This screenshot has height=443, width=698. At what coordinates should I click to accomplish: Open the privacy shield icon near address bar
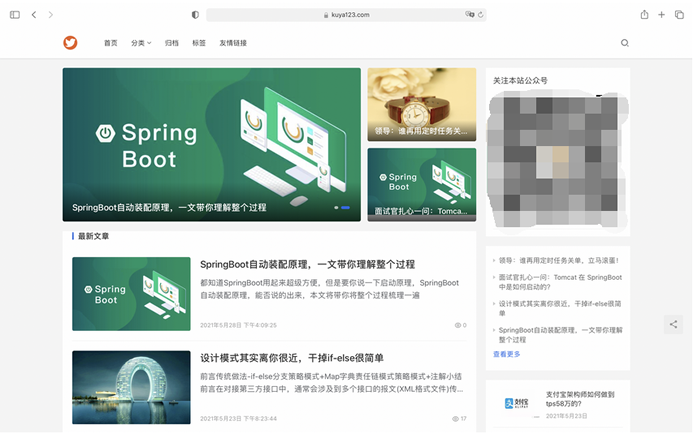195,15
